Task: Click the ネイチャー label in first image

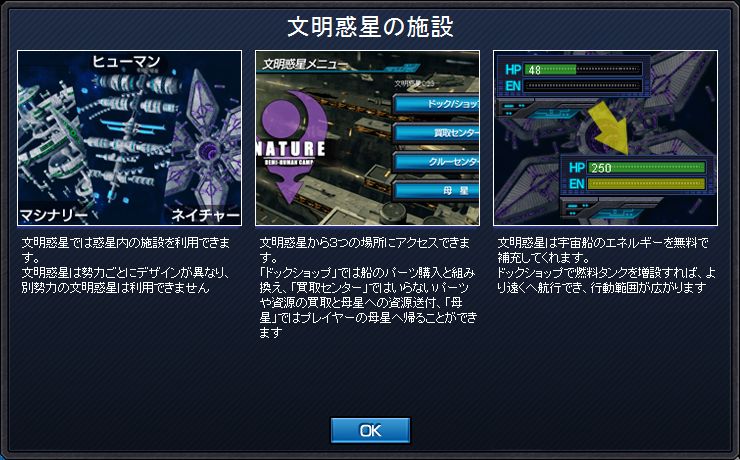Action: [x=205, y=215]
